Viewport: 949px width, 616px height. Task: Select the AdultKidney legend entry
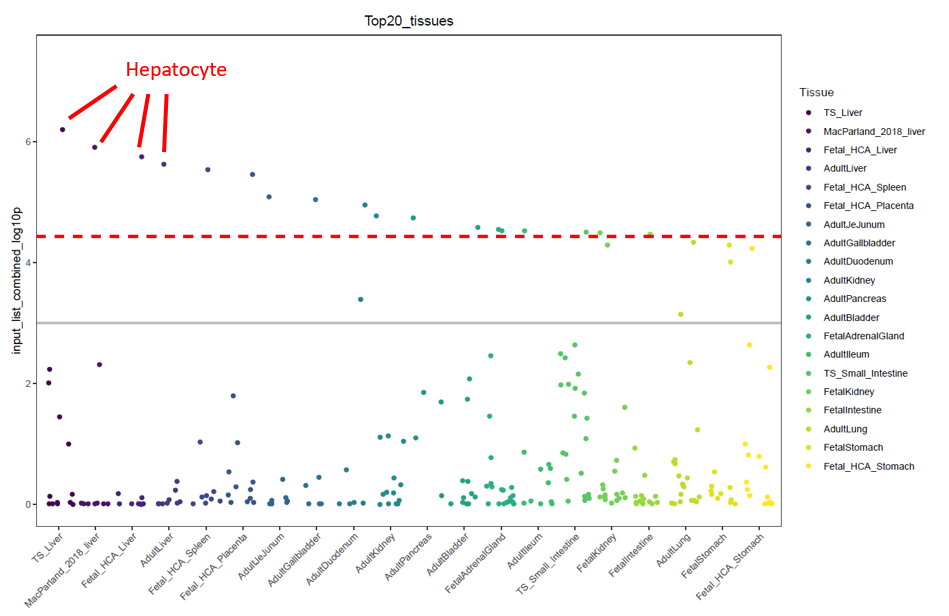(850, 280)
